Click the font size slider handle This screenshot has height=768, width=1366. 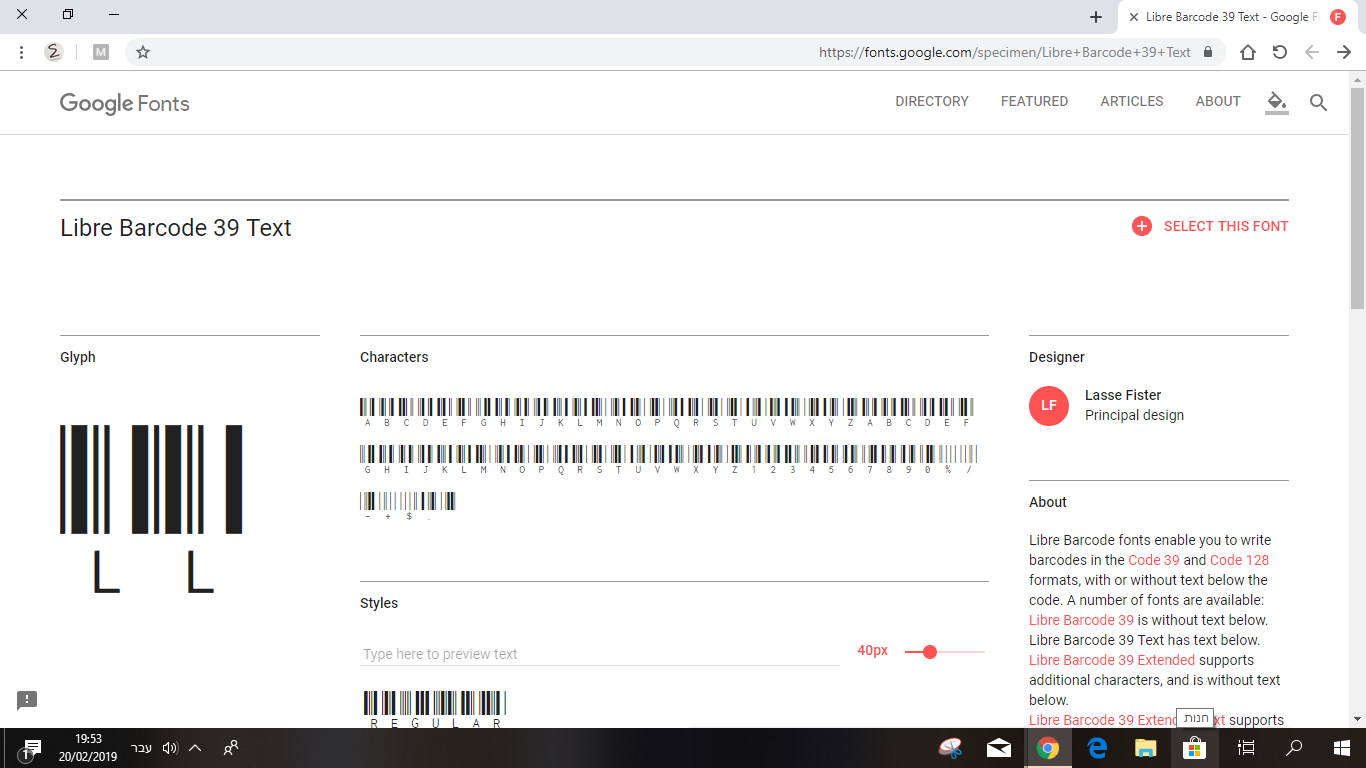click(x=930, y=652)
